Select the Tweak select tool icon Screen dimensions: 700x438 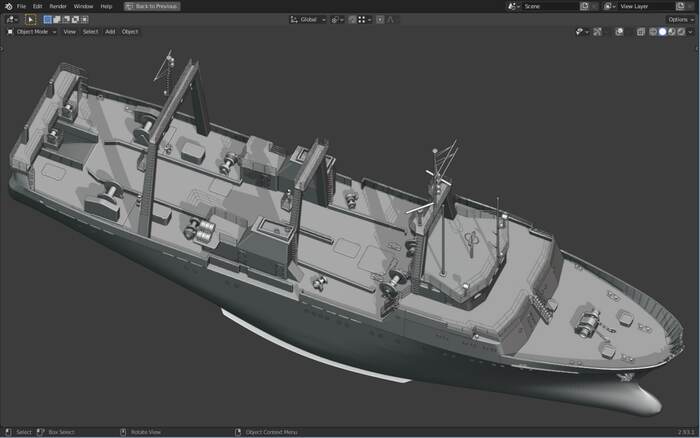click(x=30, y=19)
